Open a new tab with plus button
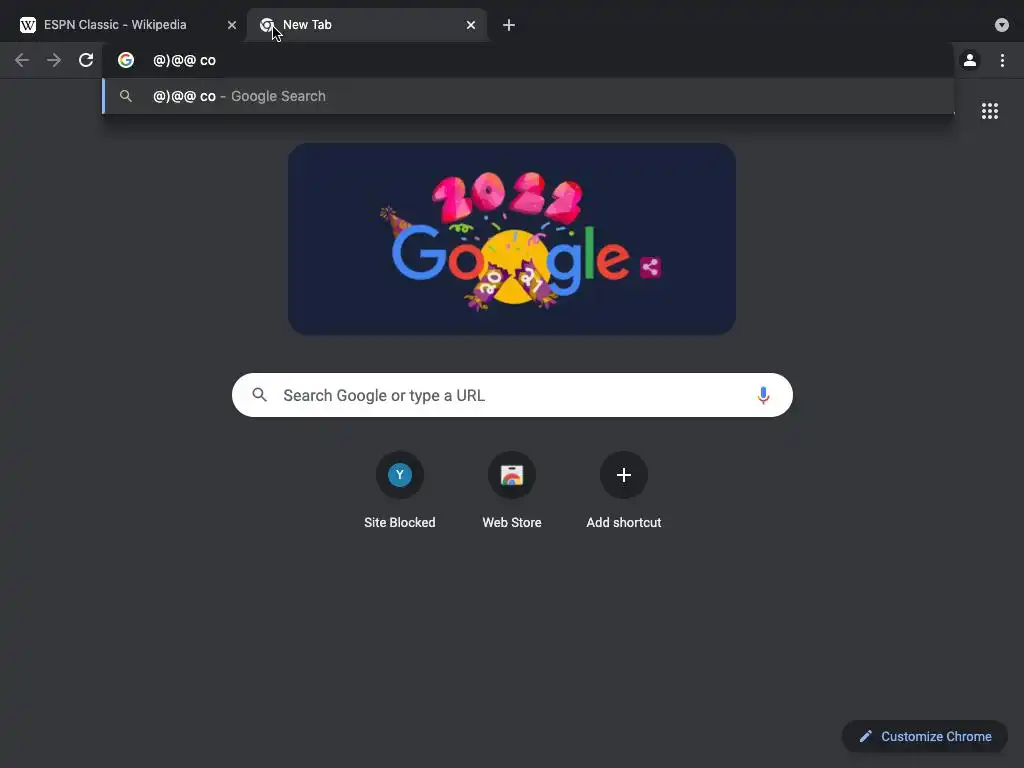Image resolution: width=1024 pixels, height=768 pixels. click(x=509, y=25)
